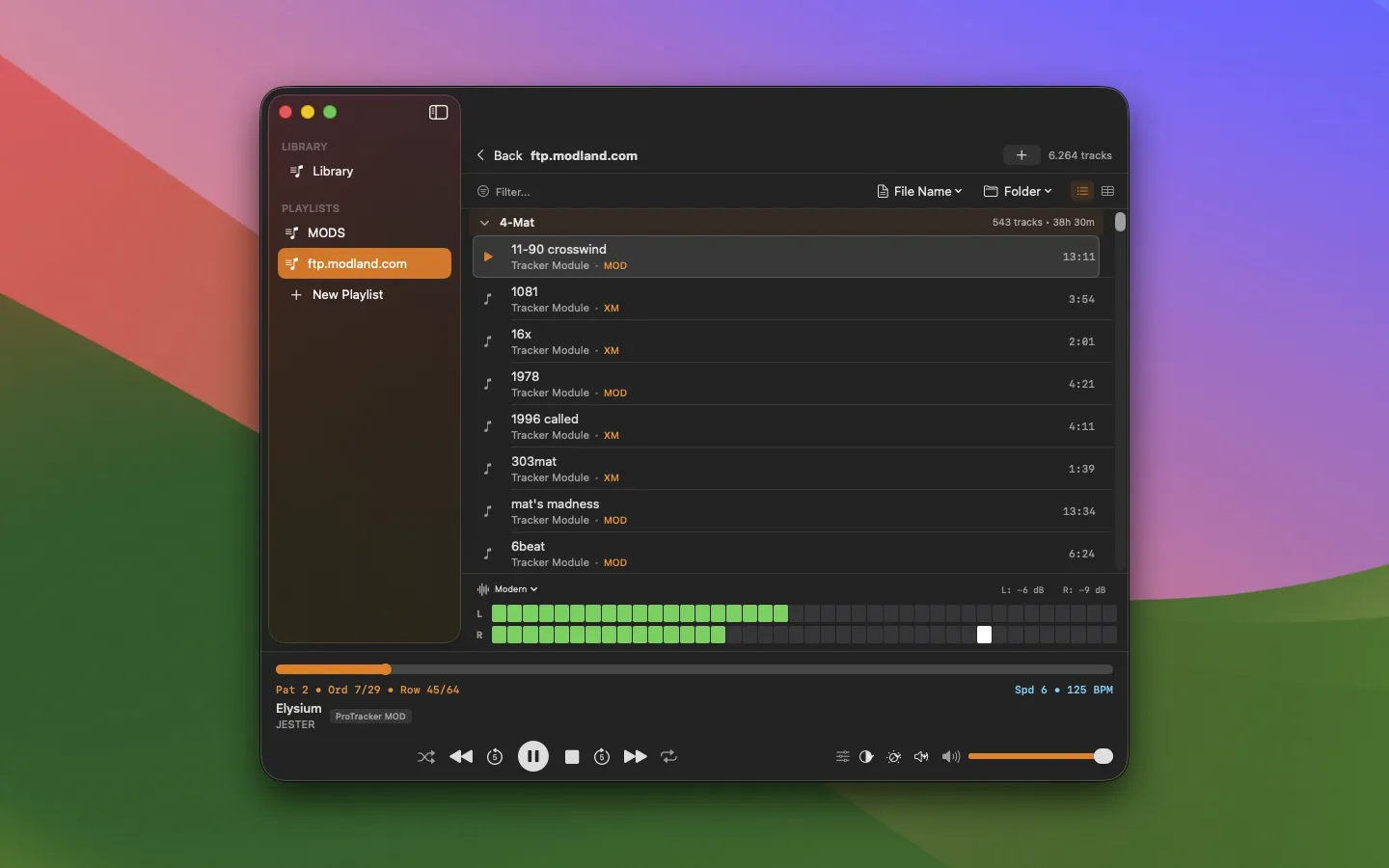Image resolution: width=1389 pixels, height=868 pixels.
Task: Open the Folder grouping dropdown
Action: [1018, 192]
